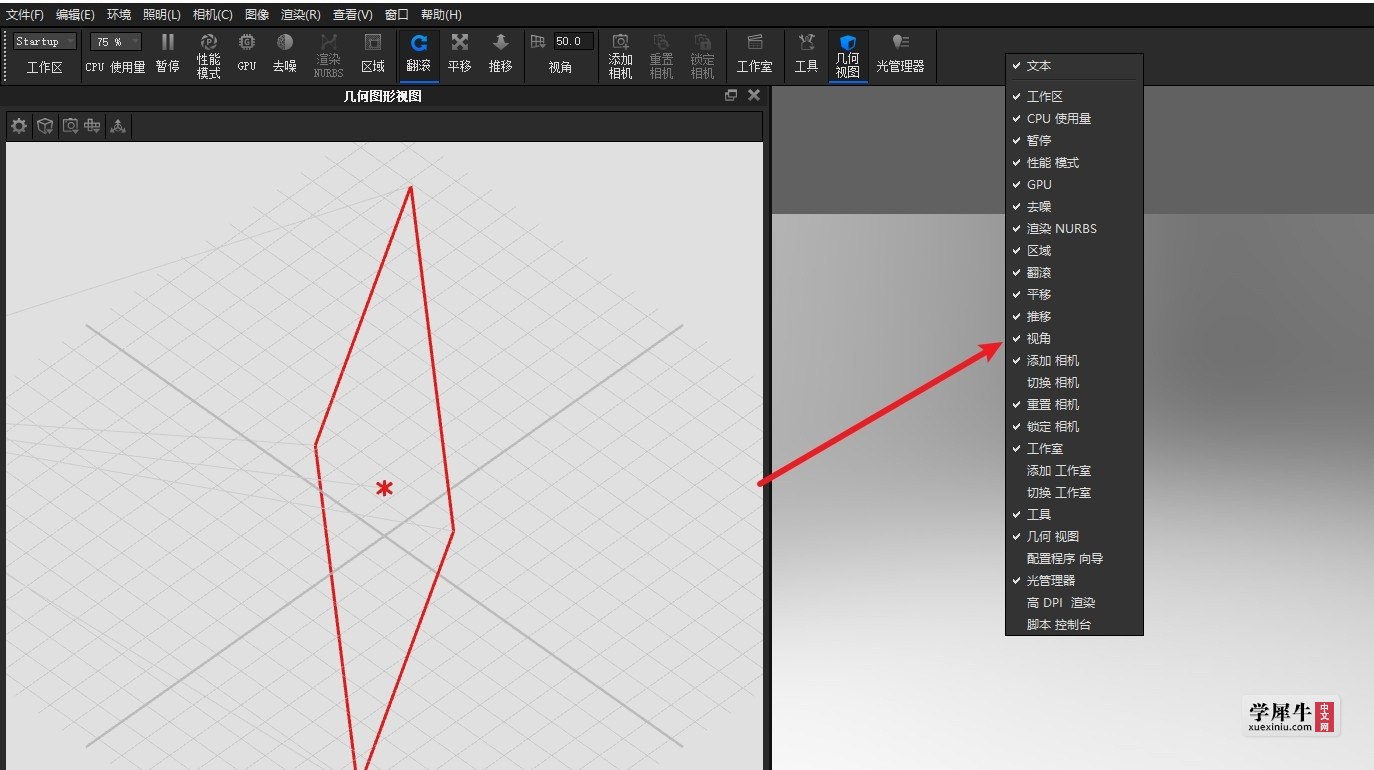This screenshot has height=770, width=1374.
Task: Open the 渲染(R) menu
Action: pyautogui.click(x=301, y=15)
